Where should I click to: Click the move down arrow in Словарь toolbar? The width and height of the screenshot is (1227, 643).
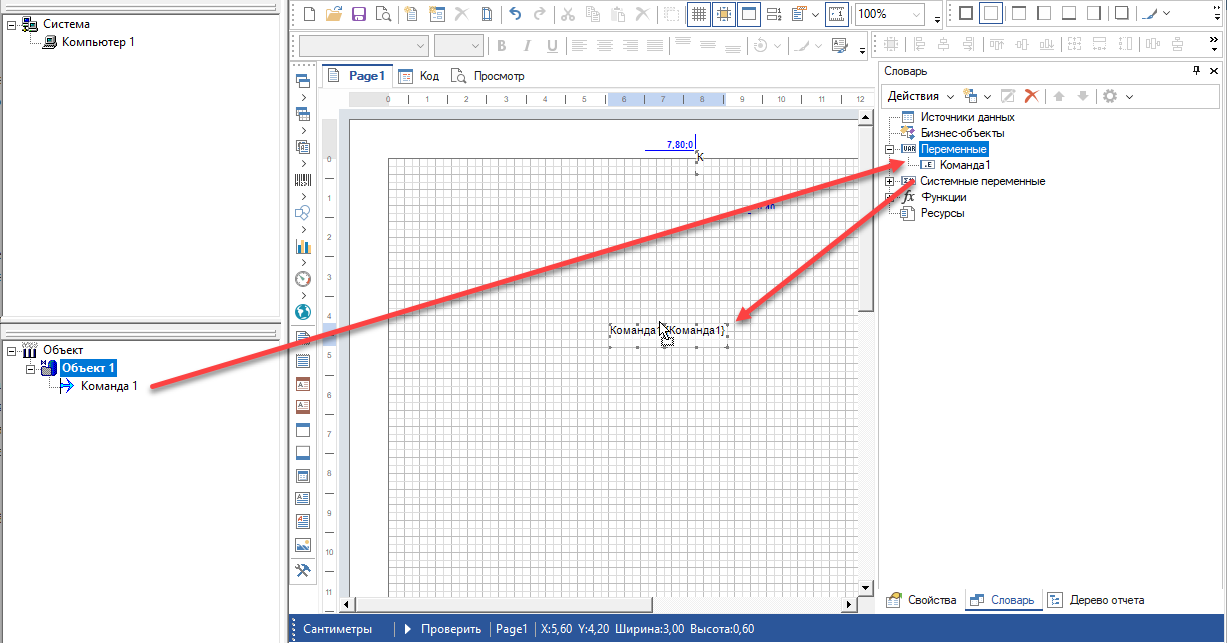tap(1082, 96)
